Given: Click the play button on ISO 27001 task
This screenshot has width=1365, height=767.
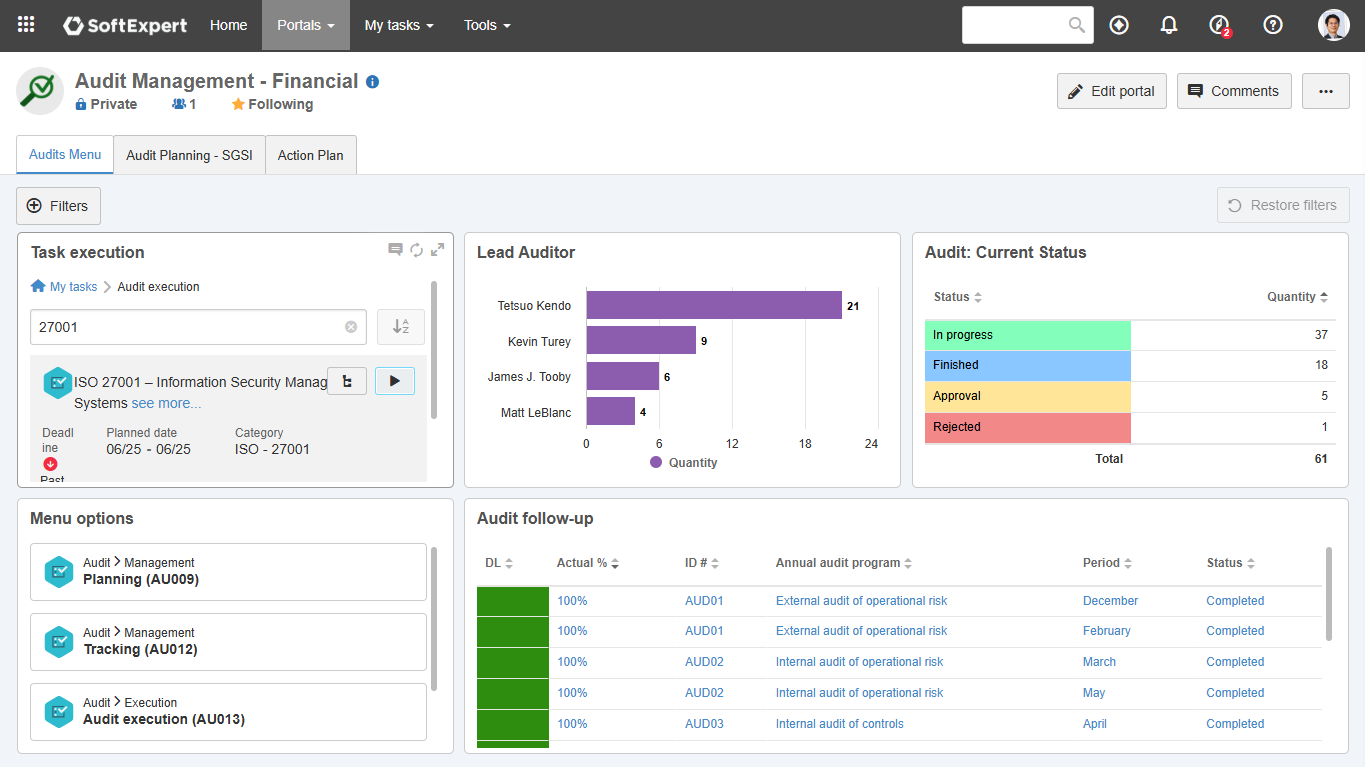Looking at the screenshot, I should (x=395, y=381).
